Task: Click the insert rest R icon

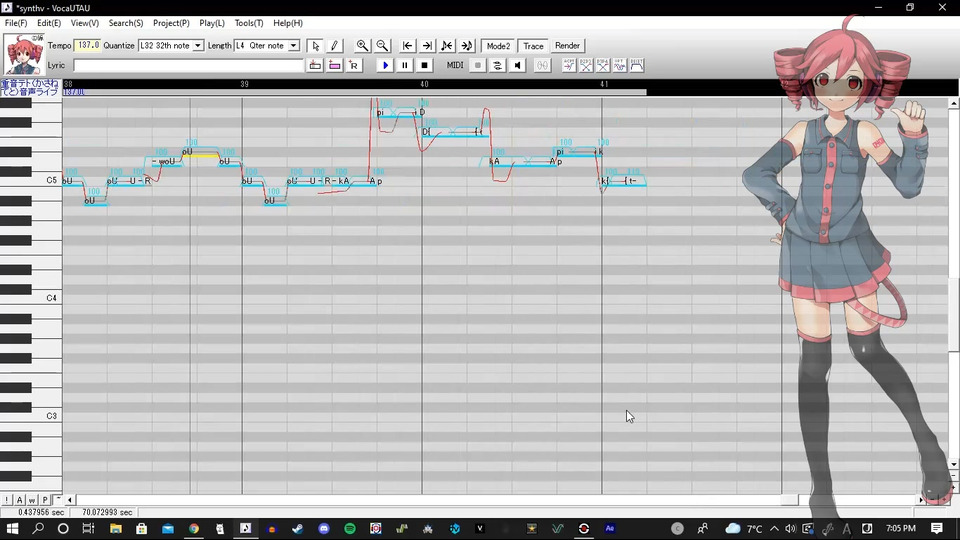Action: 353,66
